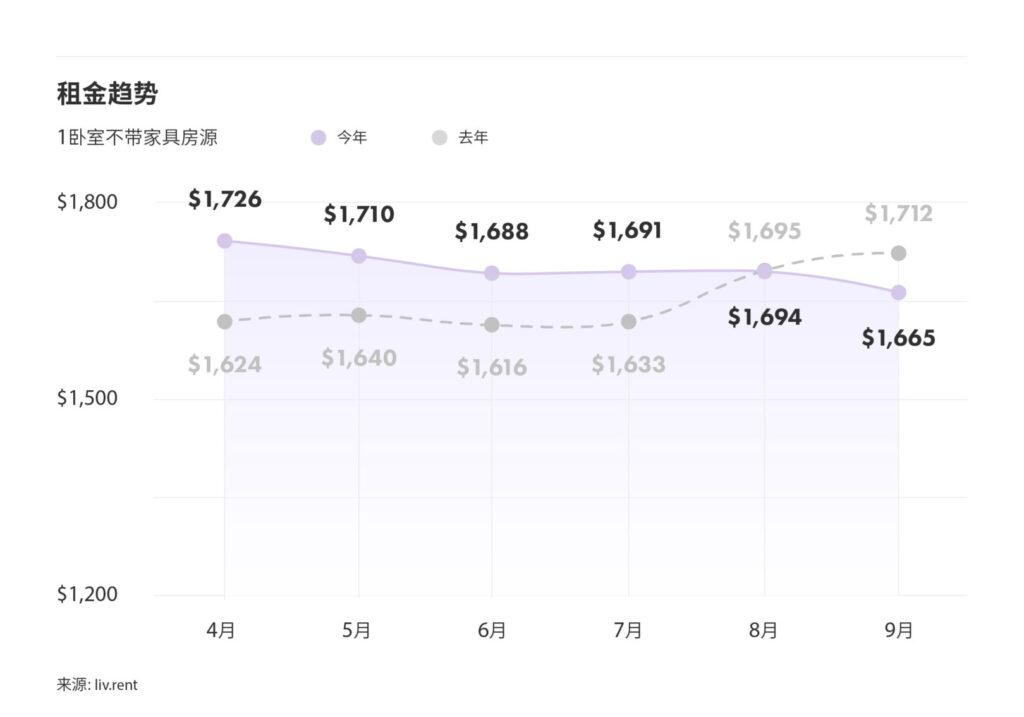Toggle the 去年 legend label
Screen dimensions: 1024x717
pyautogui.click(x=473, y=138)
